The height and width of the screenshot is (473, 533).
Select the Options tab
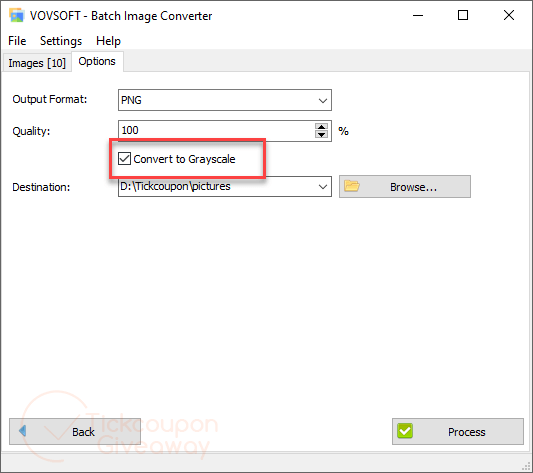(97, 61)
